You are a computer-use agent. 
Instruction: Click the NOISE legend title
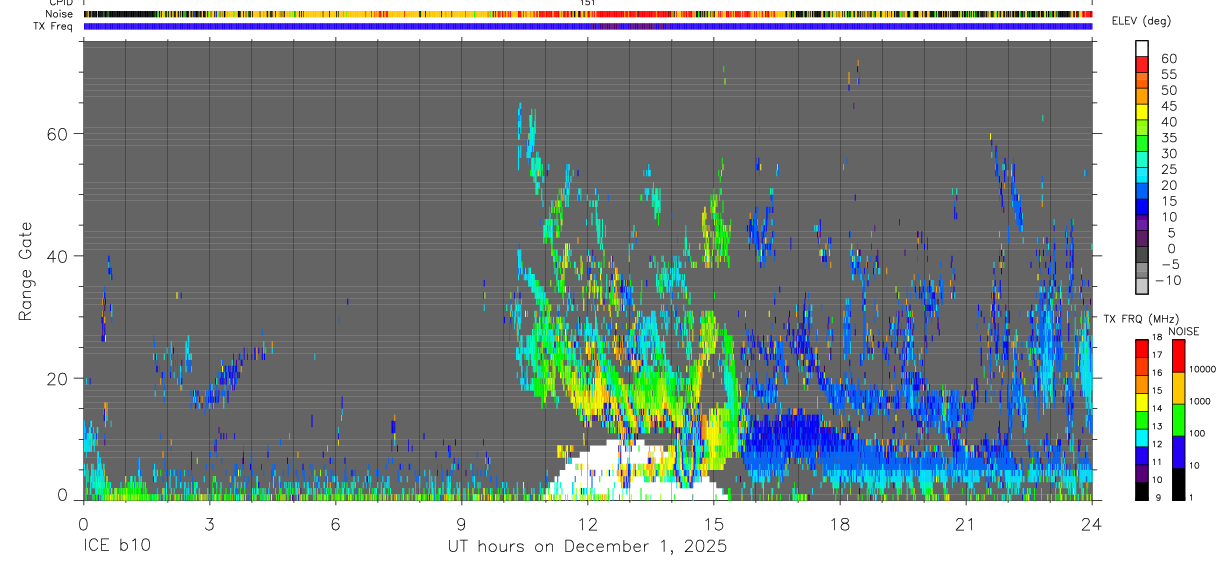tap(1183, 331)
